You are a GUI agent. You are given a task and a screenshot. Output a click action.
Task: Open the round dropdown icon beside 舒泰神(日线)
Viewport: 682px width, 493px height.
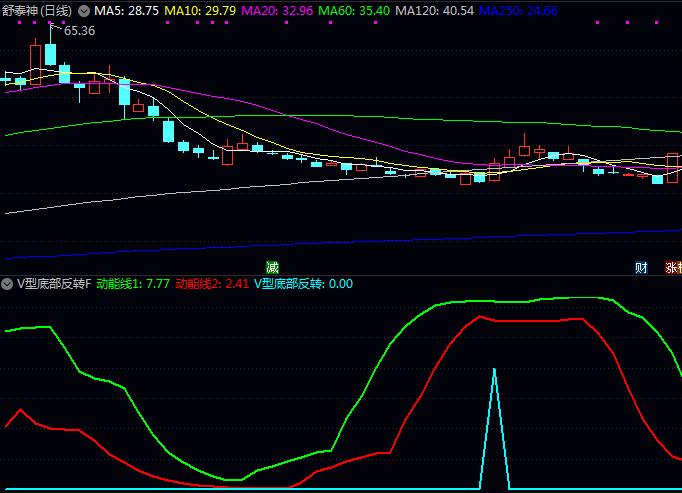[83, 10]
